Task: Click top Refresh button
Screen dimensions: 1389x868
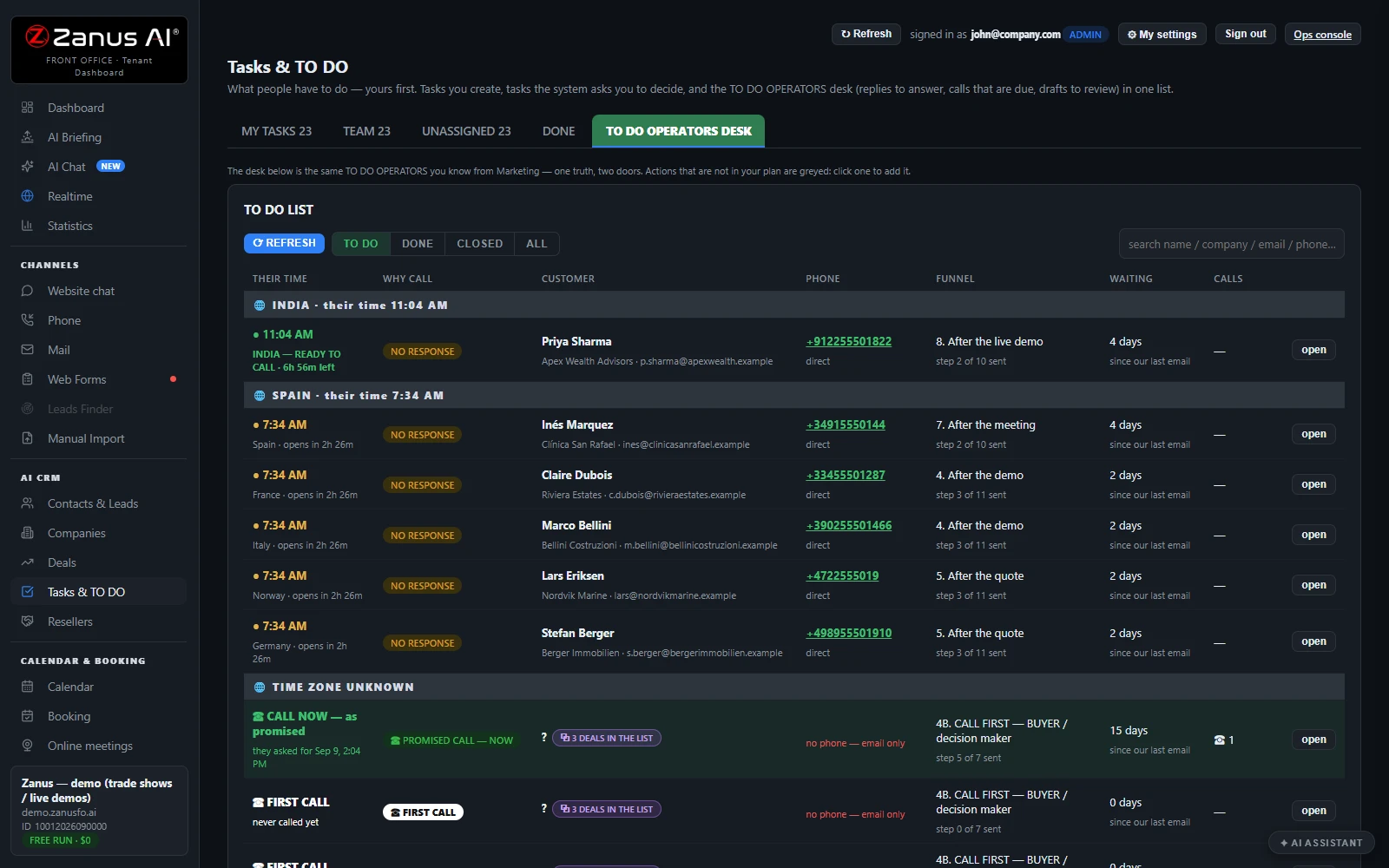Action: [866, 34]
